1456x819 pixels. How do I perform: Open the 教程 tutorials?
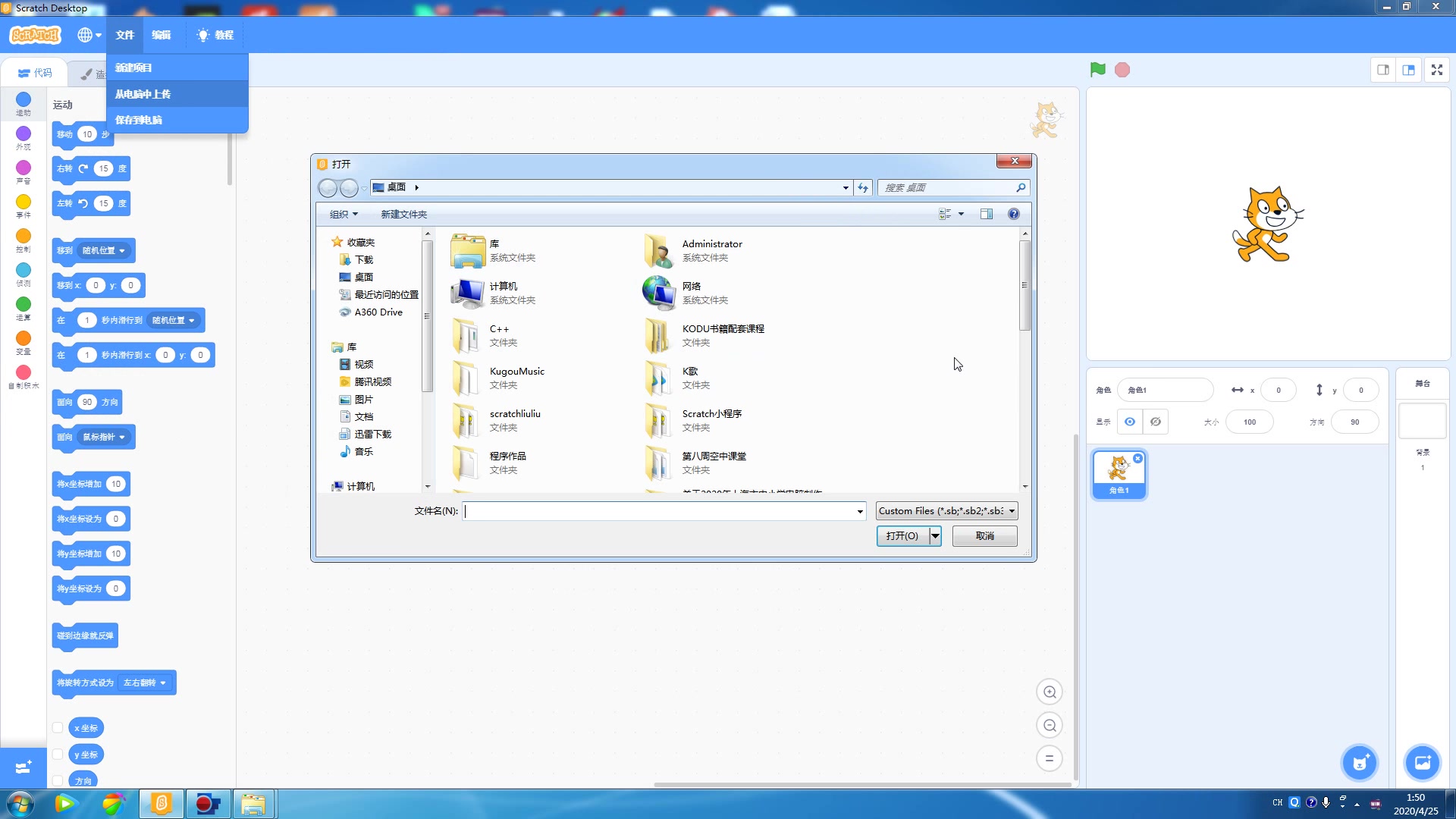click(x=215, y=35)
